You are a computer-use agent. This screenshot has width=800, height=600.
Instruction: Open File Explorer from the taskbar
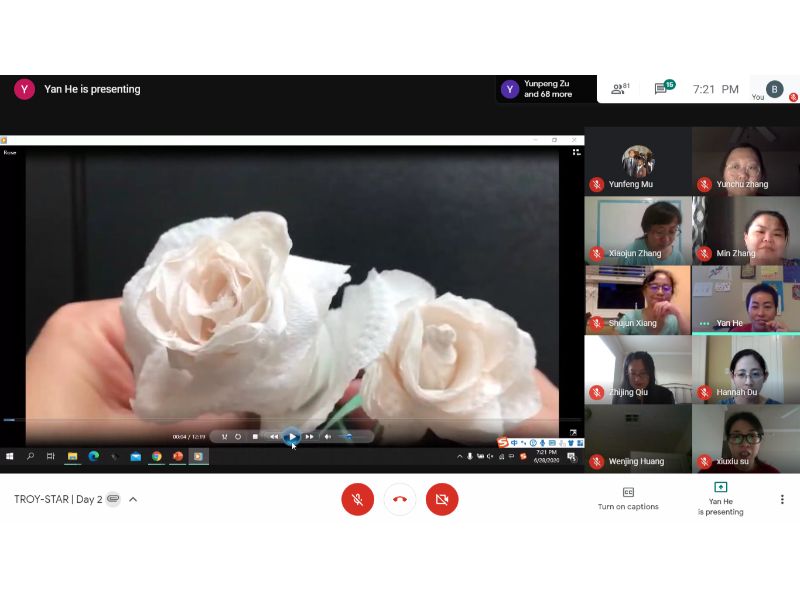(72, 456)
